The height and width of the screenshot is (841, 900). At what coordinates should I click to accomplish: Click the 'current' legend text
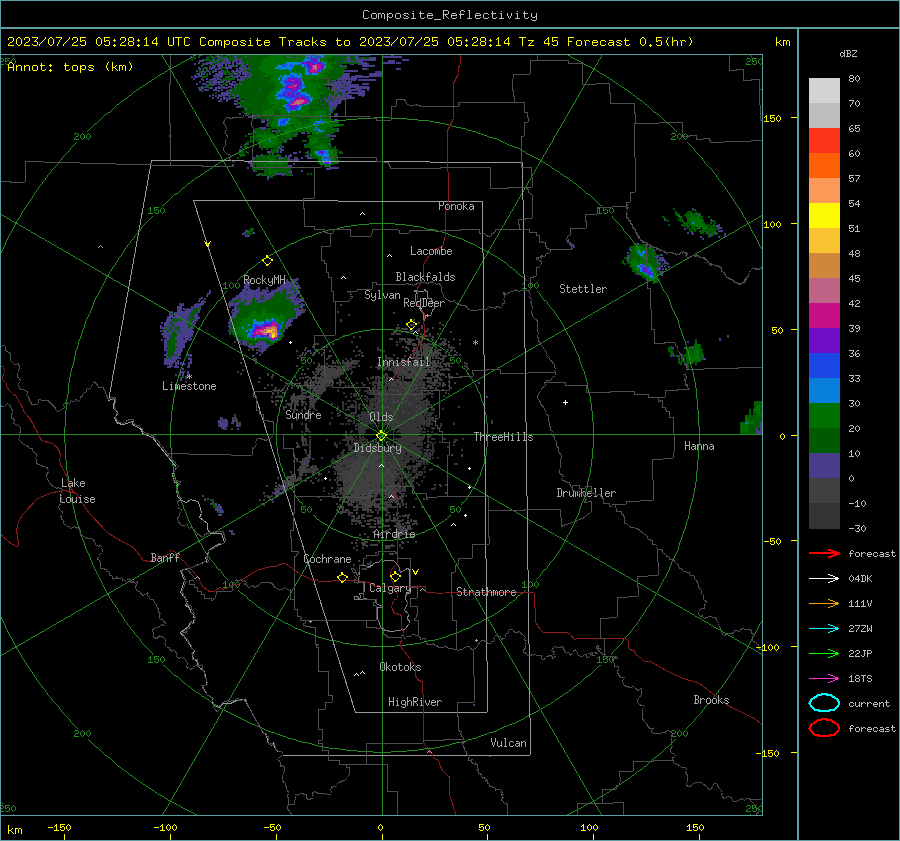click(868, 703)
